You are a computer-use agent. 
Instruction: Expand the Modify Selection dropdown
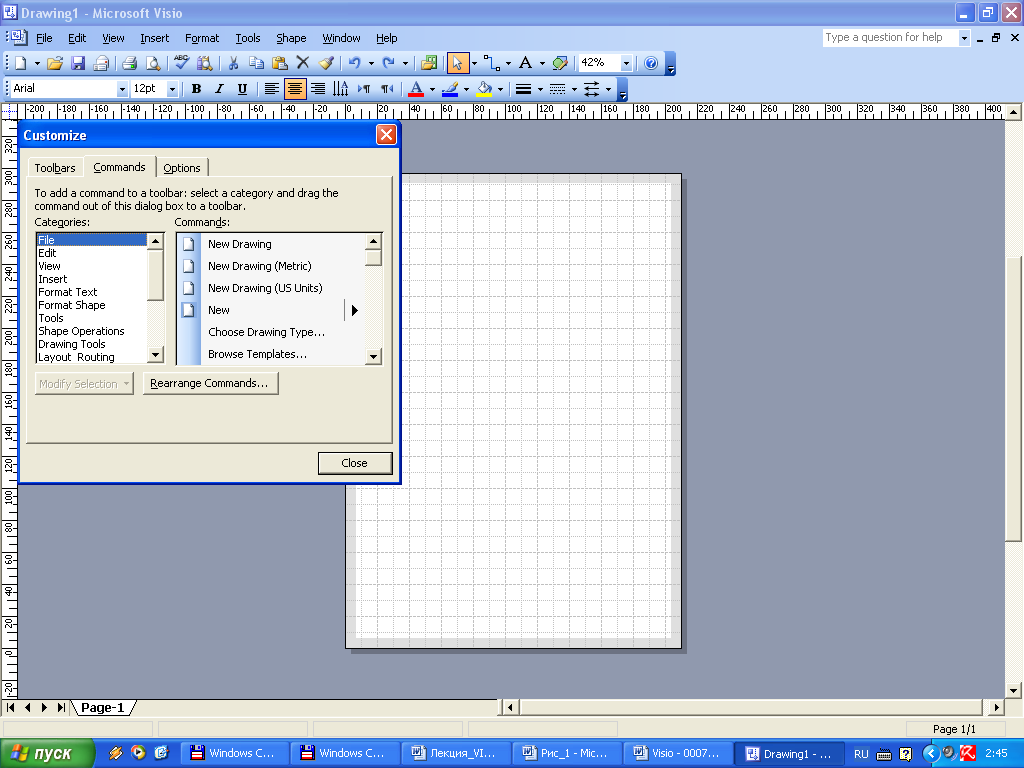point(84,383)
